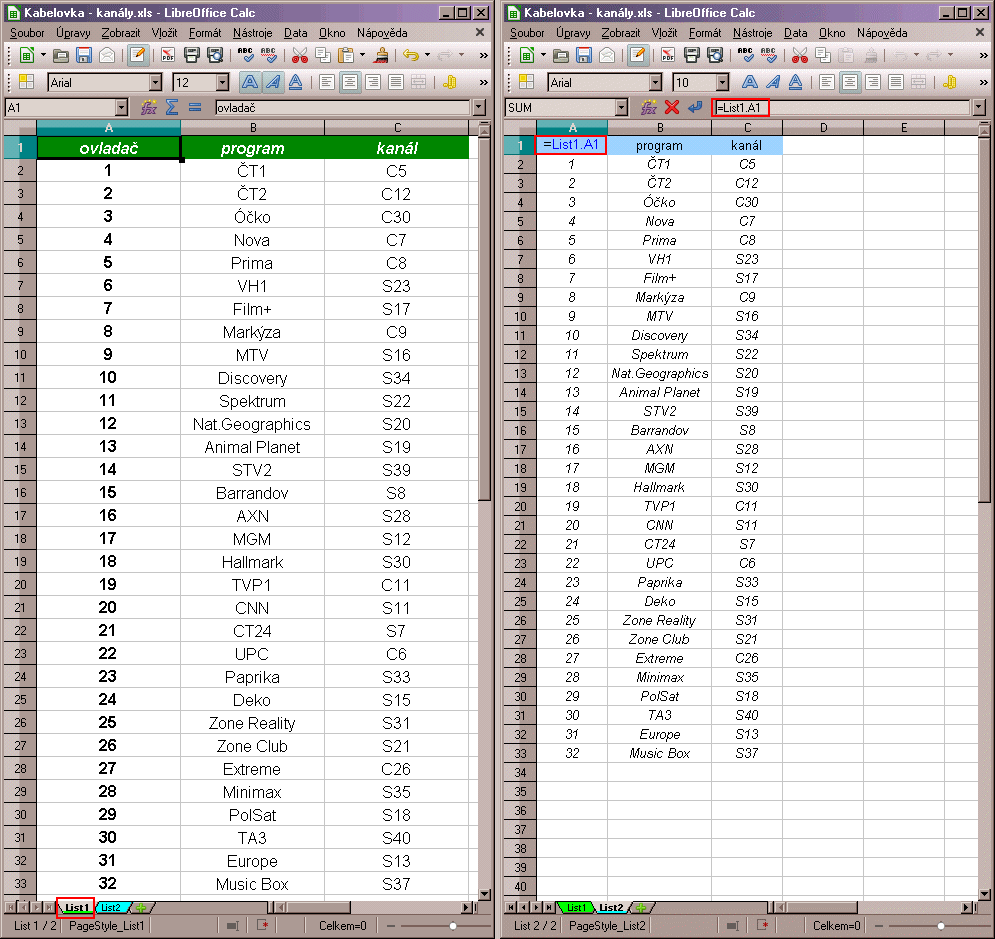
Task: Click the email document icon in left window
Action: pyautogui.click(x=107, y=56)
